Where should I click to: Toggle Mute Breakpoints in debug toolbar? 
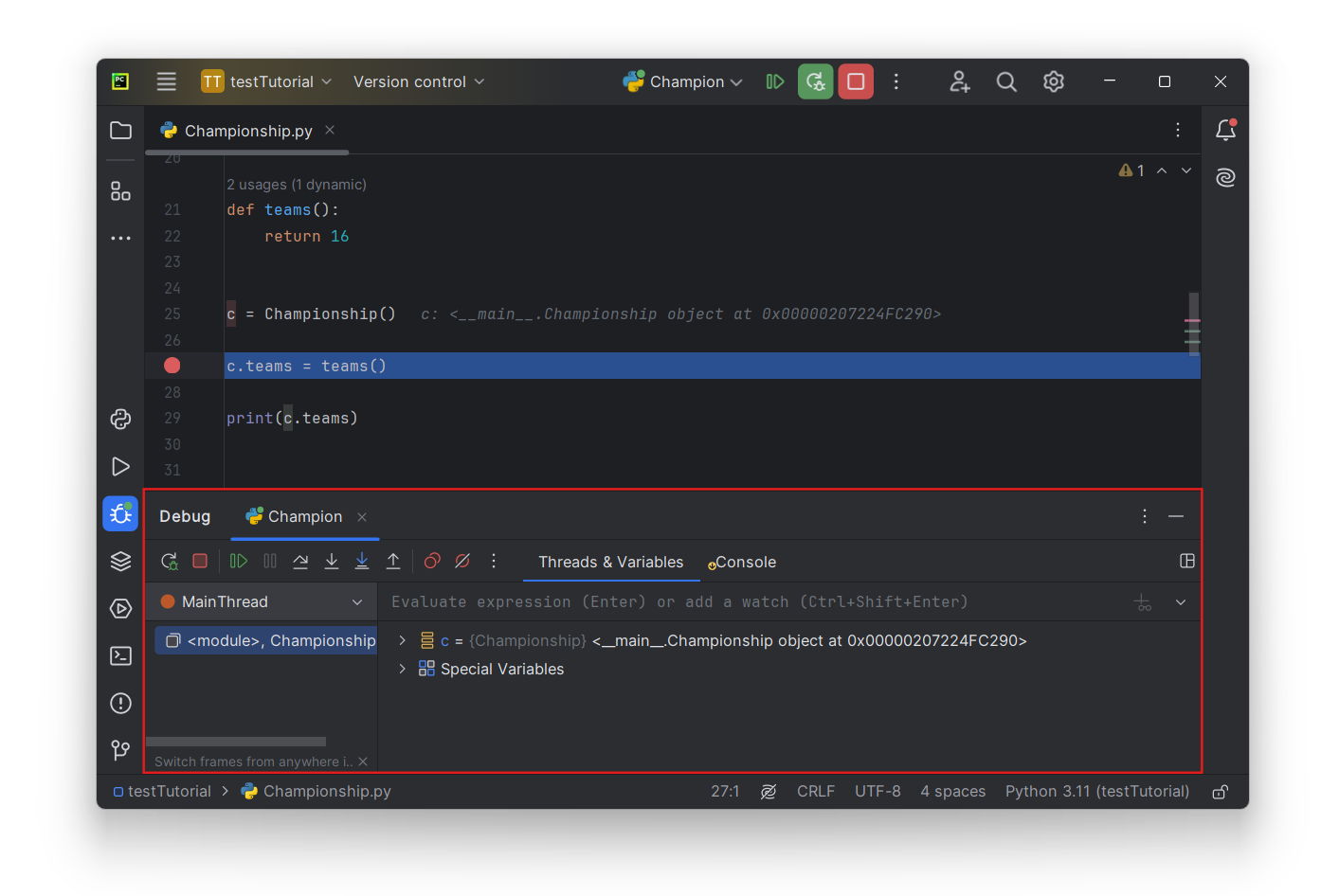(x=462, y=562)
